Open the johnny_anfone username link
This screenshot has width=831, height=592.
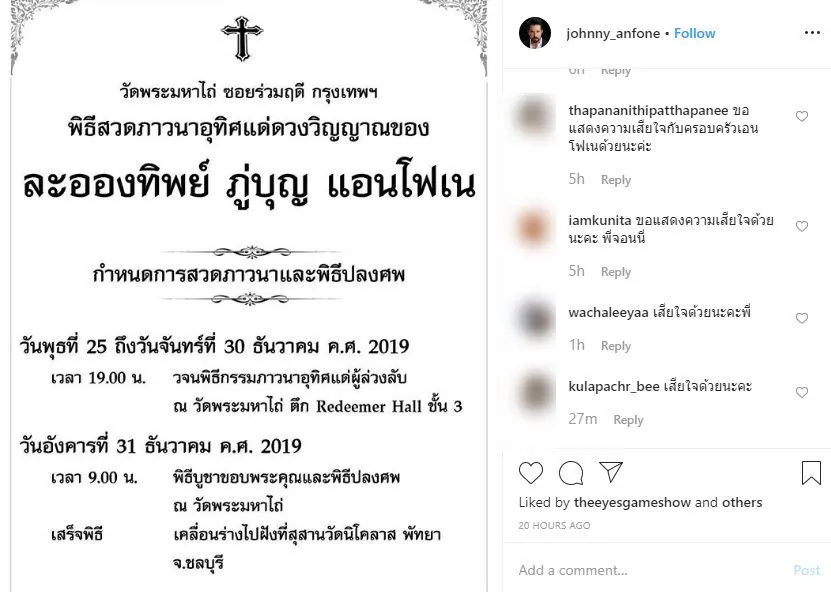click(x=613, y=33)
